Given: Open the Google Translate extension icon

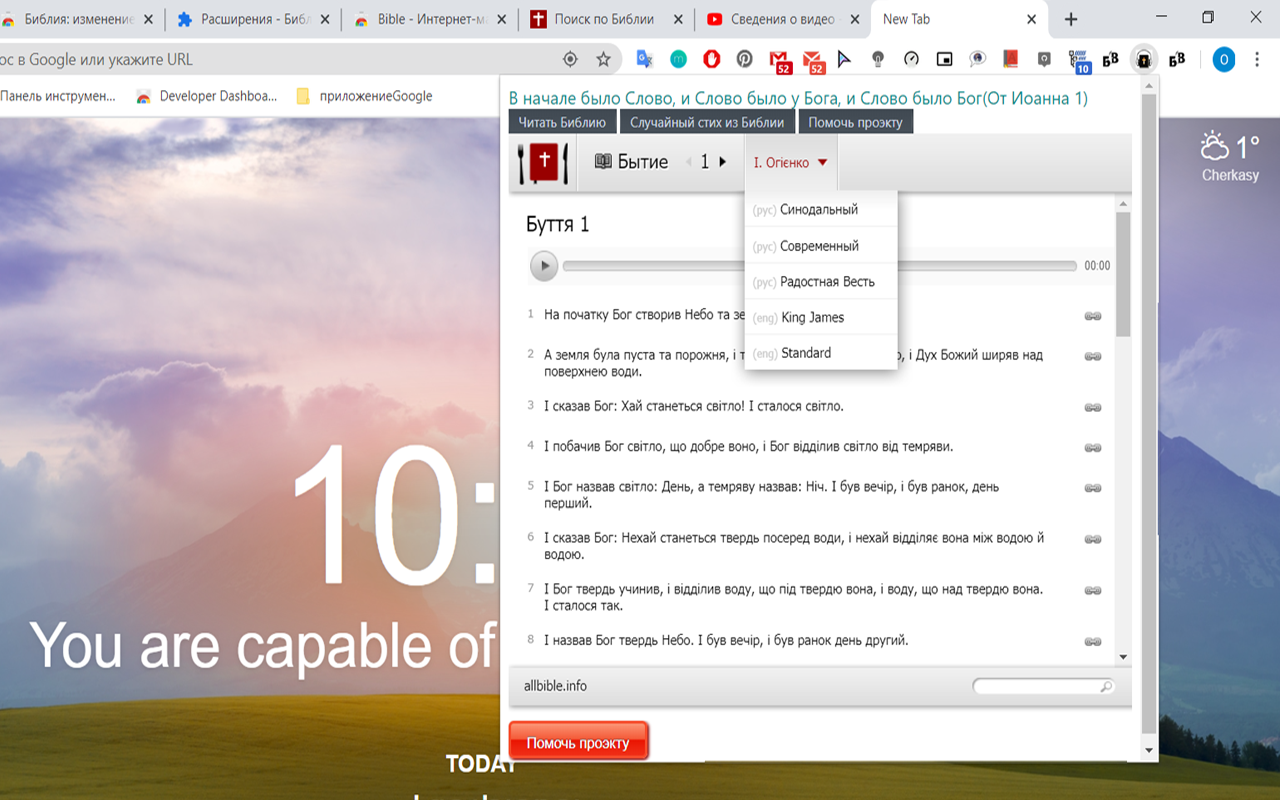Looking at the screenshot, I should [x=645, y=59].
